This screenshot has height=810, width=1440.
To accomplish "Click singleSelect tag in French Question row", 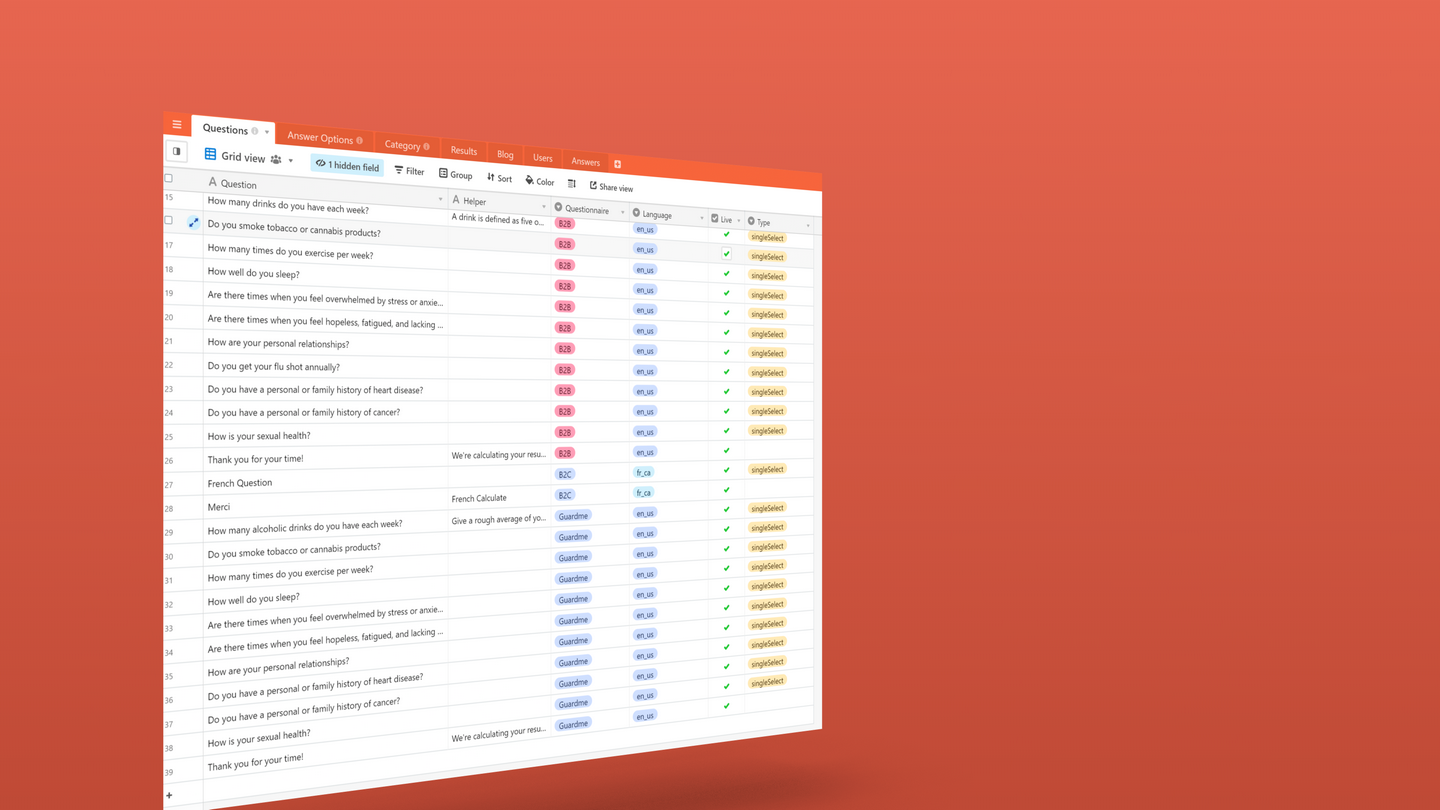I will click(x=767, y=469).
